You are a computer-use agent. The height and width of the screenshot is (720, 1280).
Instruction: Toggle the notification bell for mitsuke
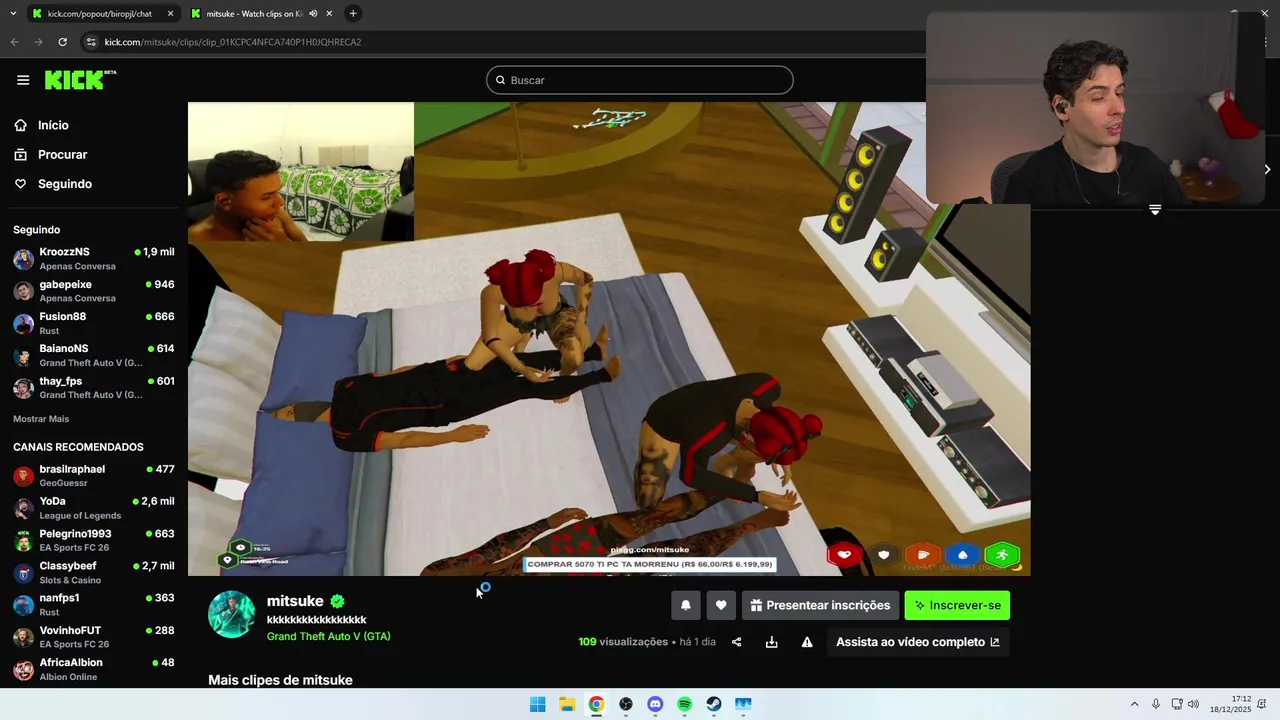pyautogui.click(x=686, y=605)
